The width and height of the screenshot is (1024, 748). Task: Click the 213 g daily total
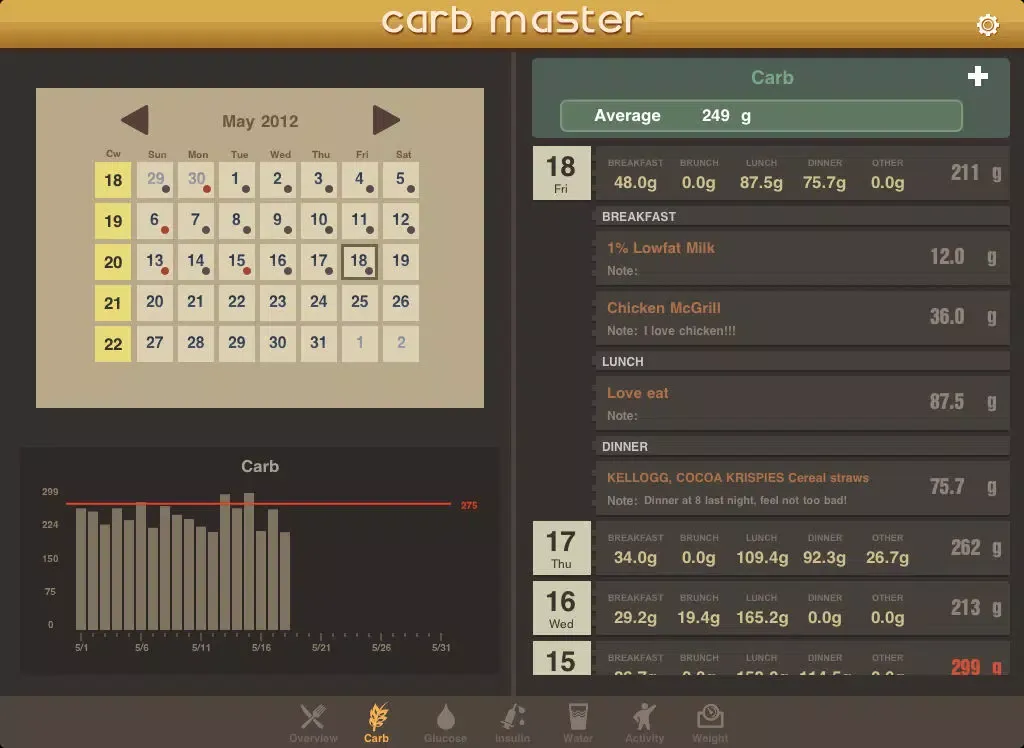(x=976, y=608)
